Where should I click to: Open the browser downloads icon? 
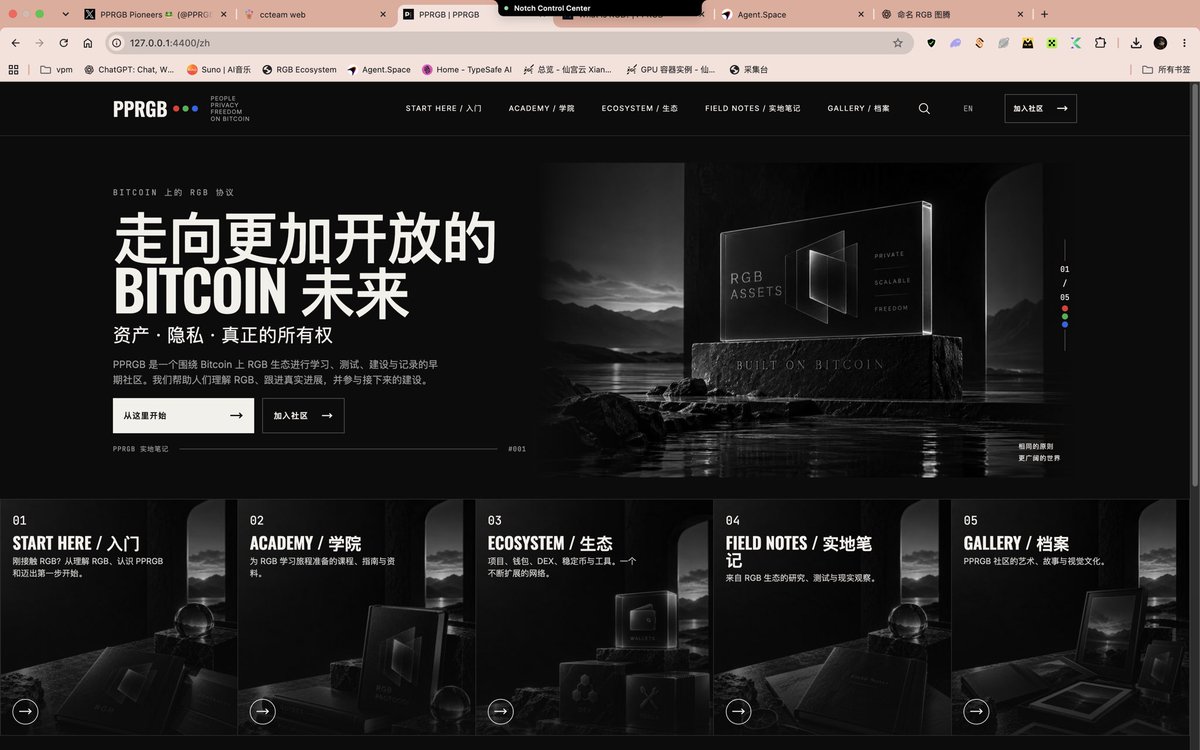coord(1136,43)
